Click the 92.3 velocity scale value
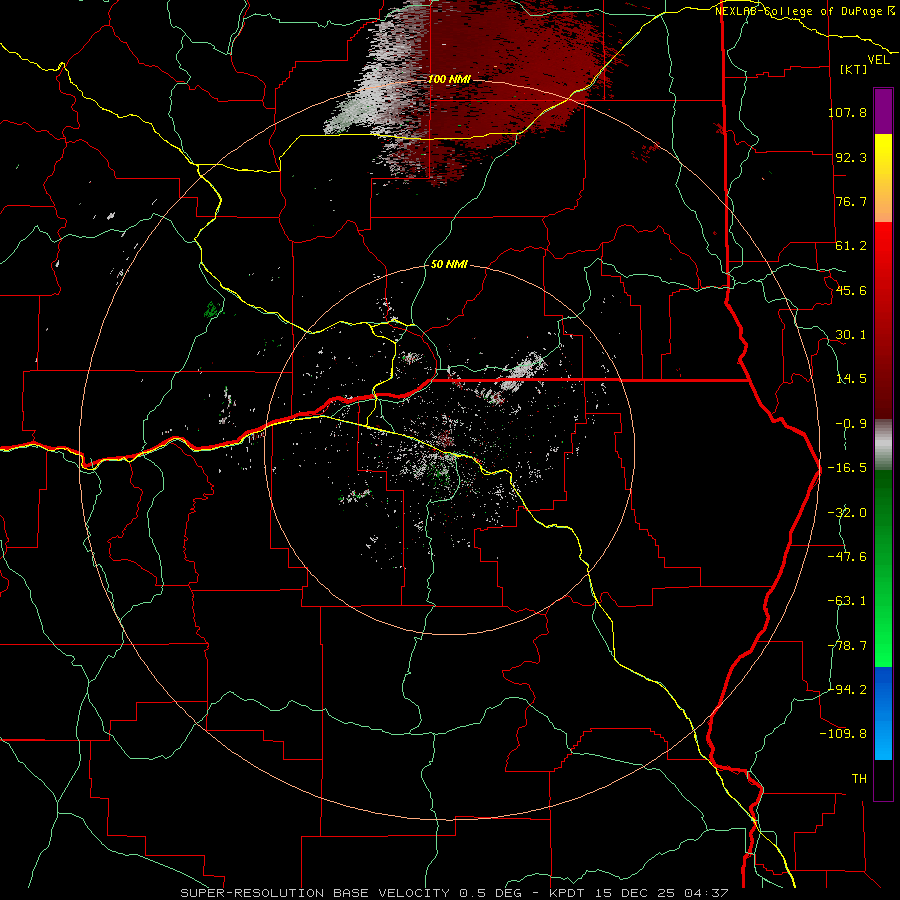 click(x=851, y=157)
